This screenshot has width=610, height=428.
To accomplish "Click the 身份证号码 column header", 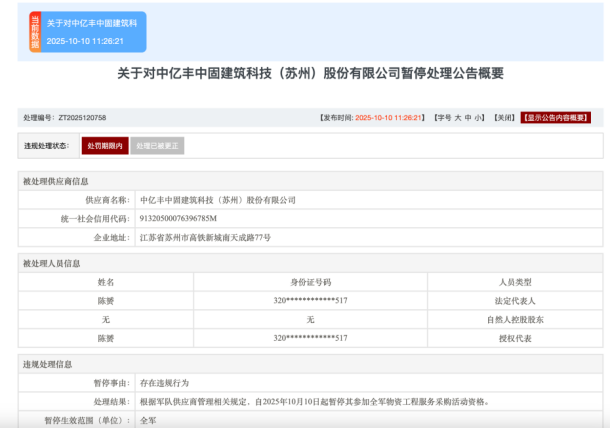I will coord(310,282).
